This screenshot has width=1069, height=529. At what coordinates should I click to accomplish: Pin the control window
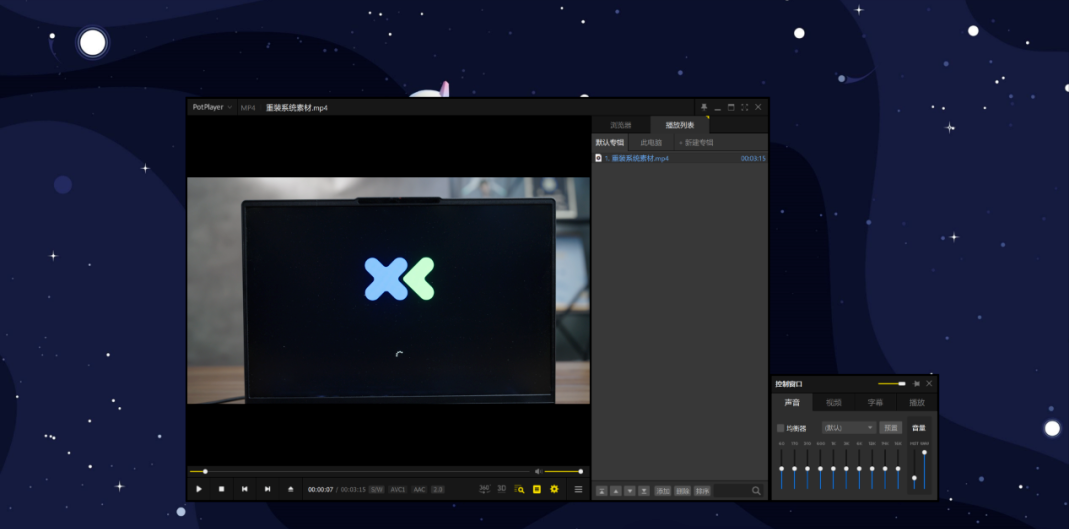916,384
